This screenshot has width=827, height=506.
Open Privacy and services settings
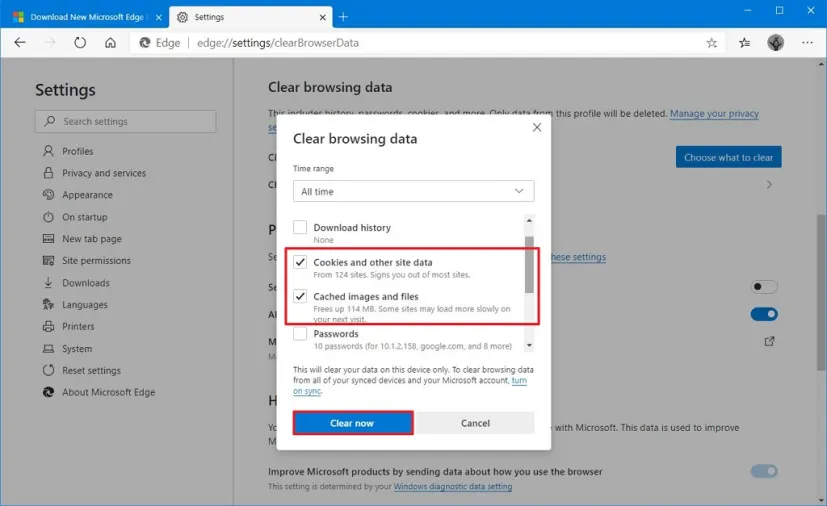pyautogui.click(x=104, y=173)
